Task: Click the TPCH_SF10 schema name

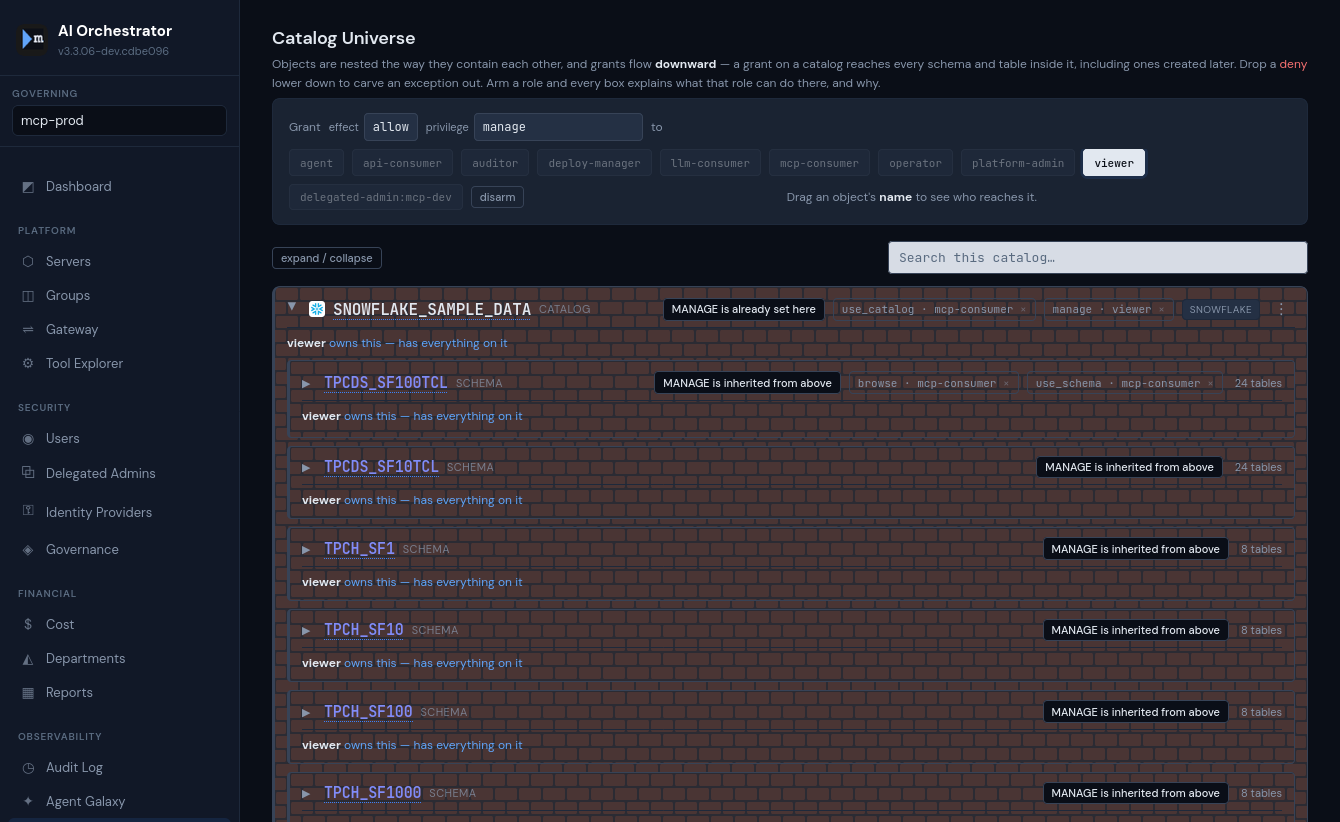Action: click(x=364, y=631)
